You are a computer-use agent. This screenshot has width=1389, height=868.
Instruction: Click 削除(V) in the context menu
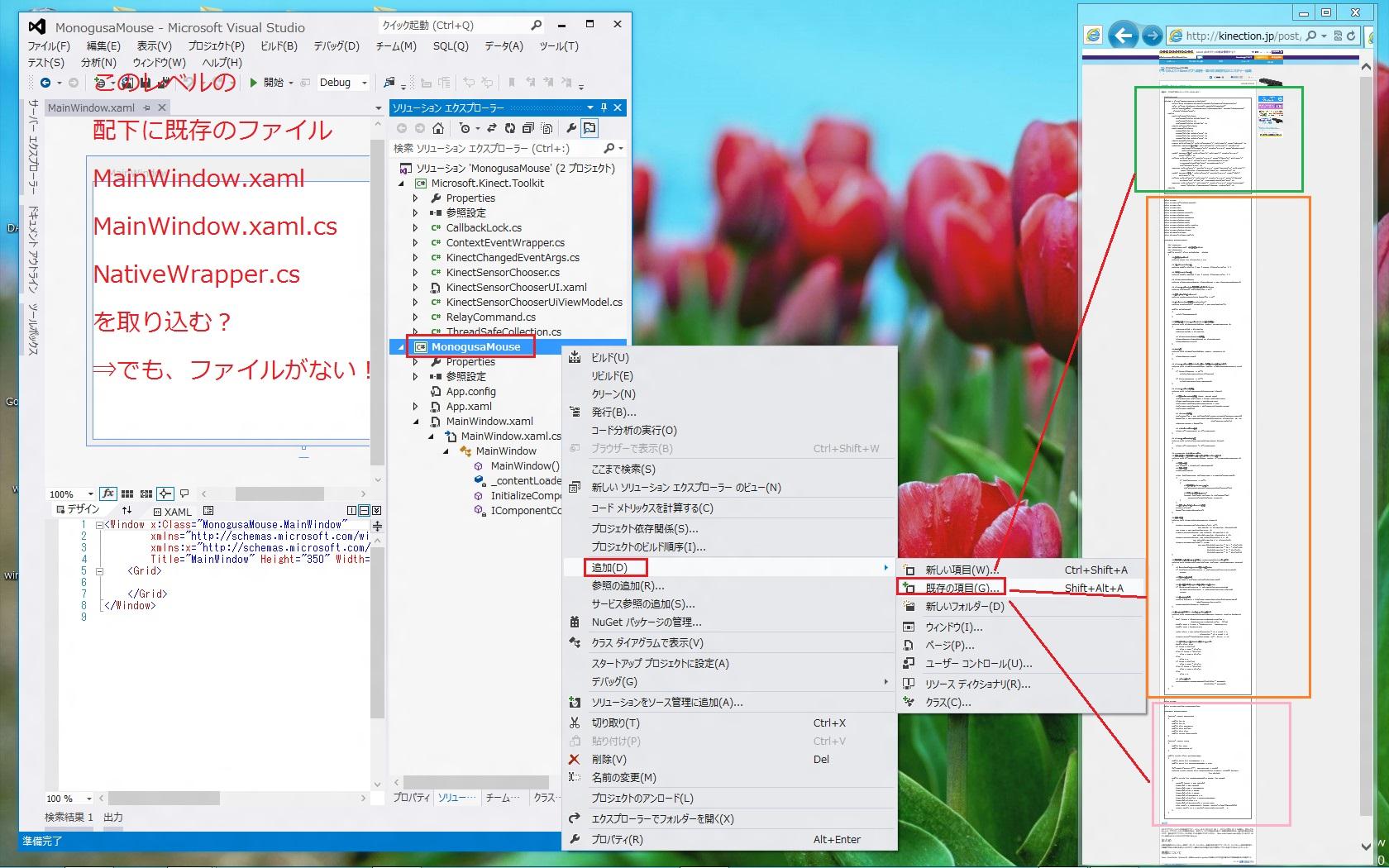[x=729, y=759]
